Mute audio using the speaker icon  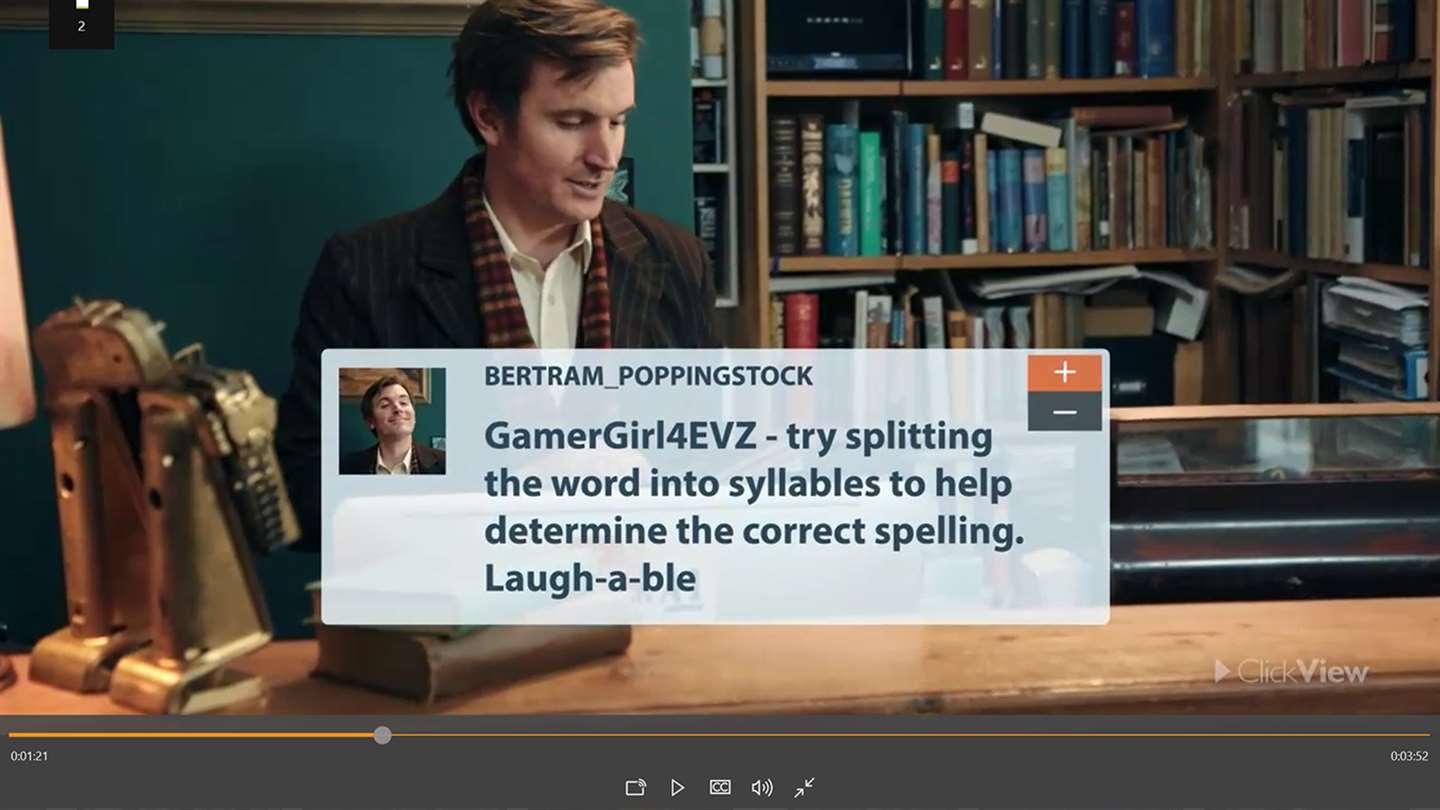point(762,787)
